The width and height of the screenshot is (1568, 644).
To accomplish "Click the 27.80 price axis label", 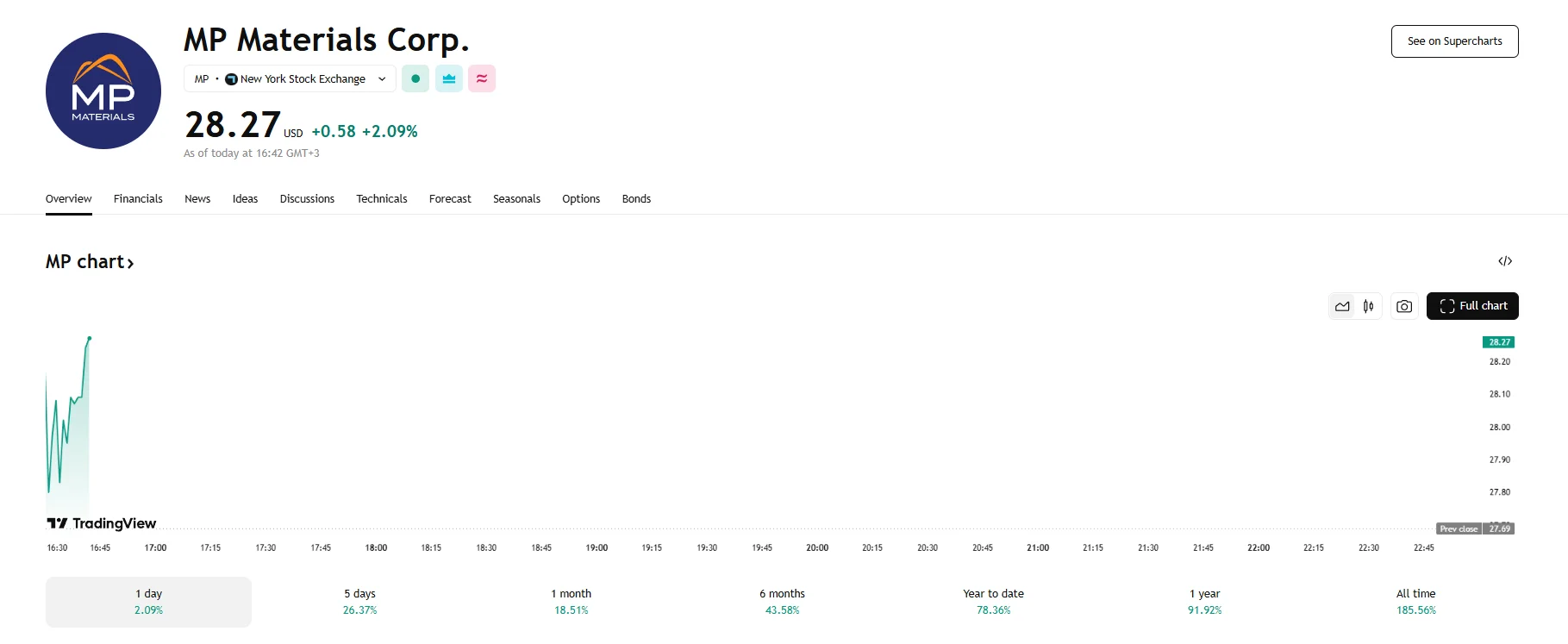I will point(1500,492).
